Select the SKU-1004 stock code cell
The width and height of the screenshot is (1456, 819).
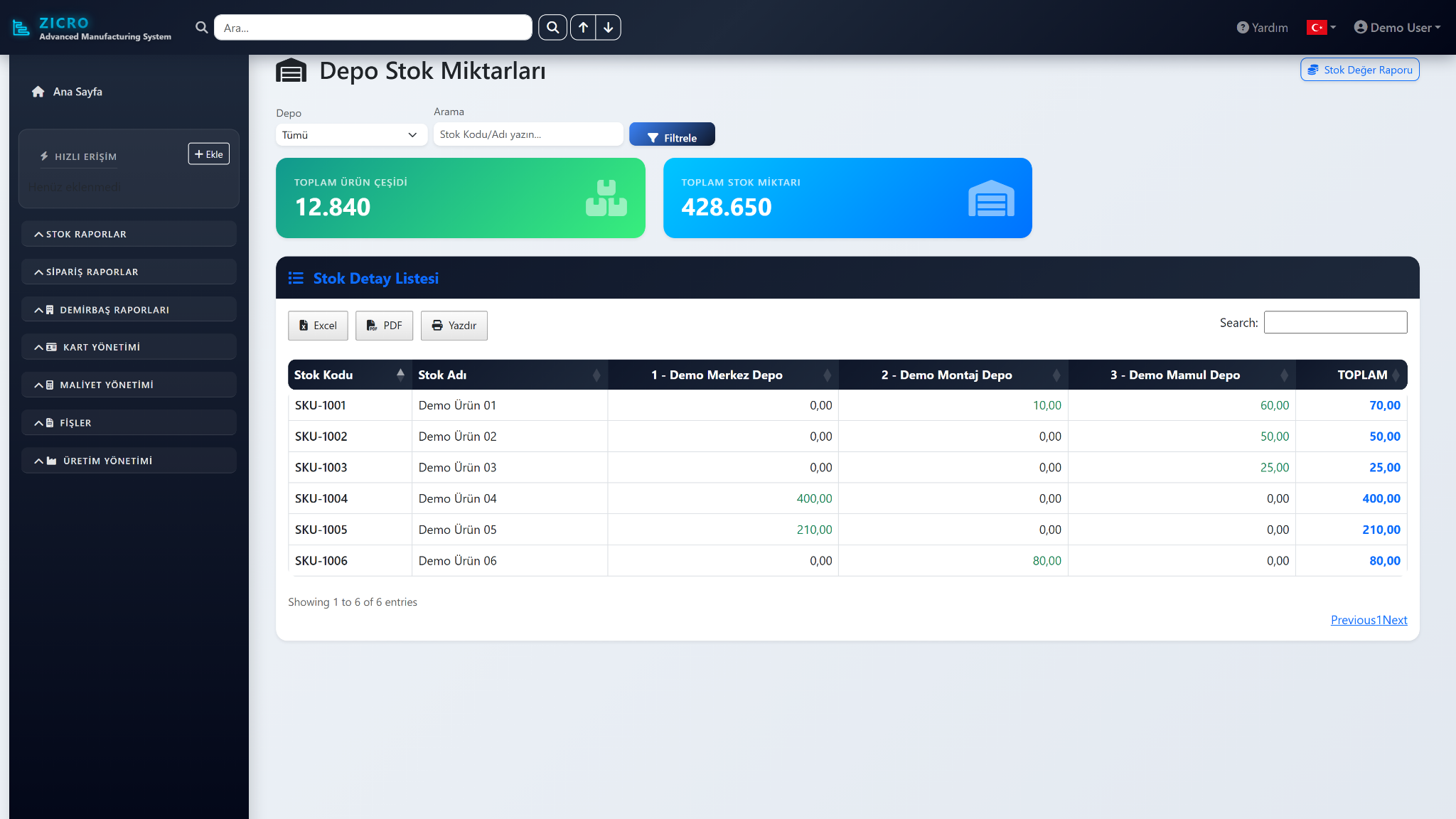350,498
